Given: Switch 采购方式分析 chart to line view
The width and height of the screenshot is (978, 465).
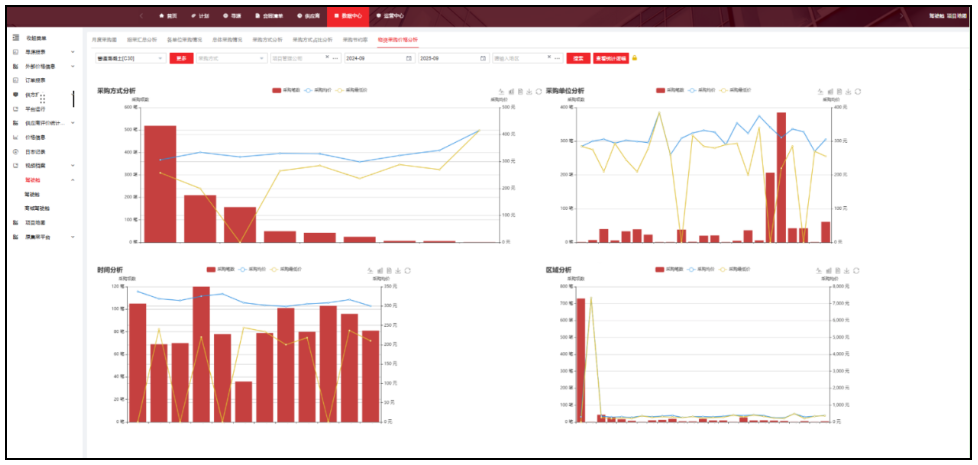Looking at the screenshot, I should coord(501,92).
